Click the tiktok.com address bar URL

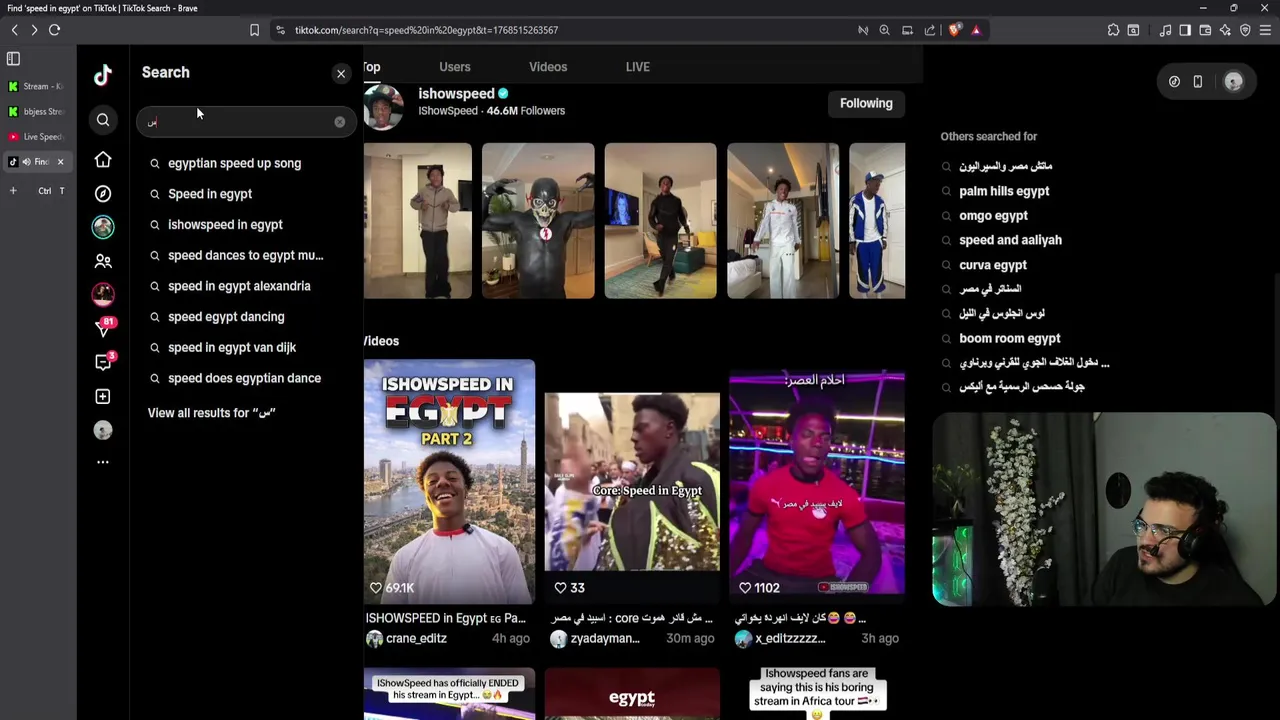click(x=426, y=30)
